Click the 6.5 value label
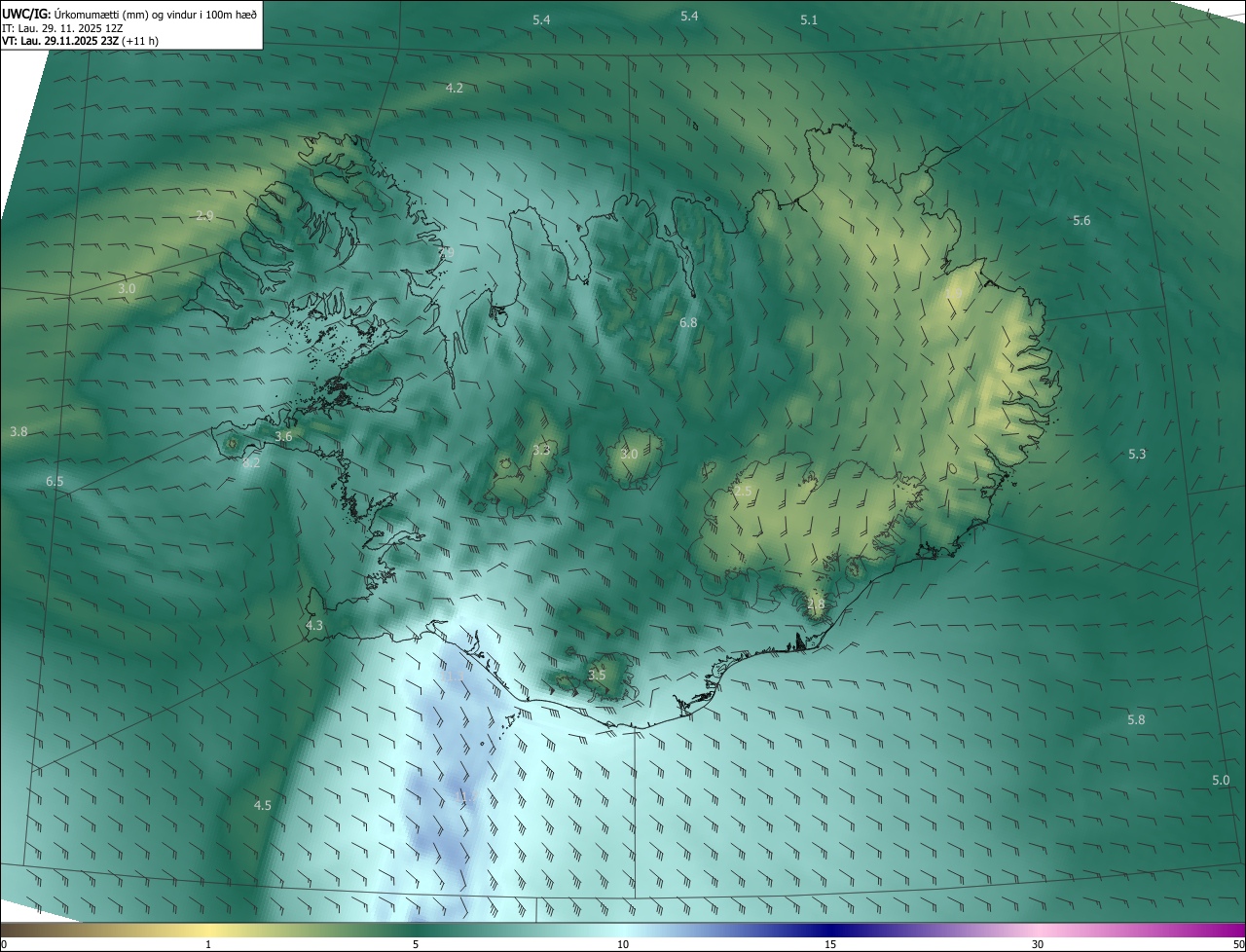This screenshot has height=952, width=1246. tap(55, 482)
